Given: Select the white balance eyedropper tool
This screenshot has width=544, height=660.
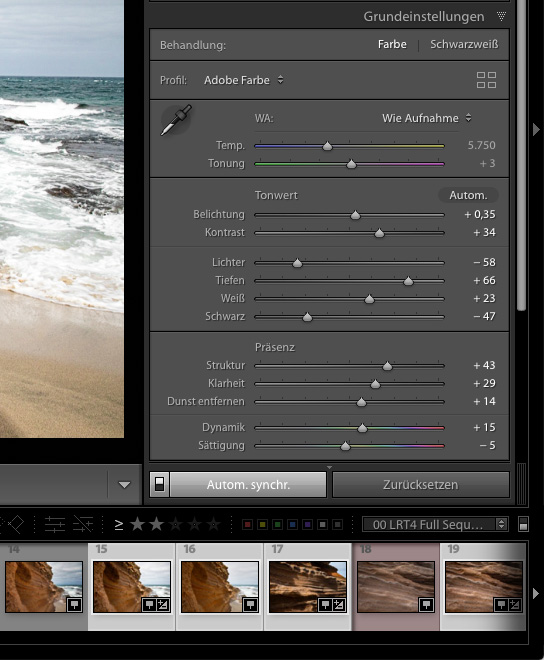Looking at the screenshot, I should [176, 120].
